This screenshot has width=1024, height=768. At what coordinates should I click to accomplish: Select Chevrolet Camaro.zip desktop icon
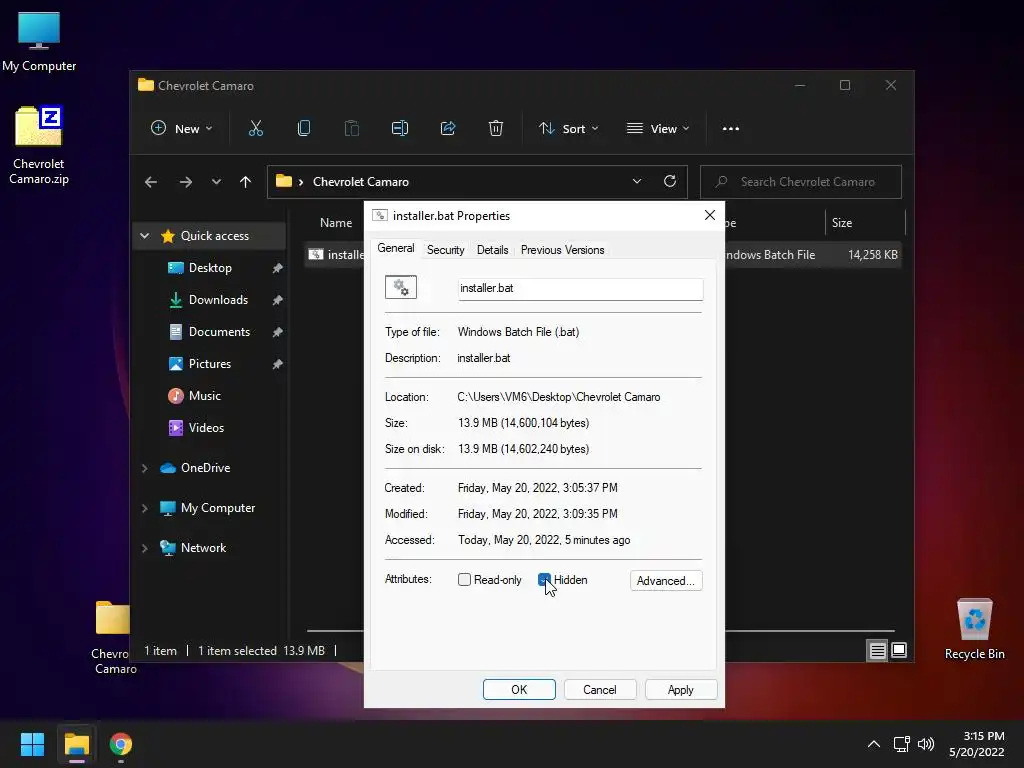pyautogui.click(x=39, y=144)
